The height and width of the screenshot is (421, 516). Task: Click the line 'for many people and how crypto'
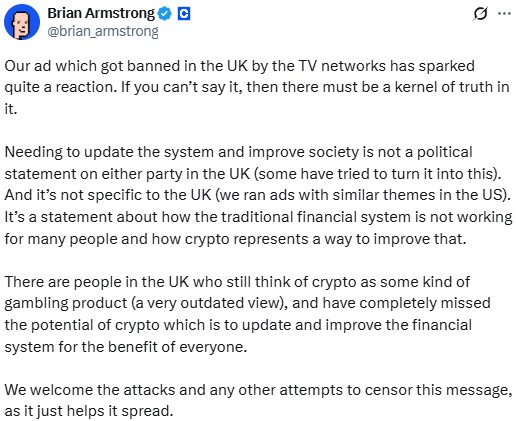235,239
